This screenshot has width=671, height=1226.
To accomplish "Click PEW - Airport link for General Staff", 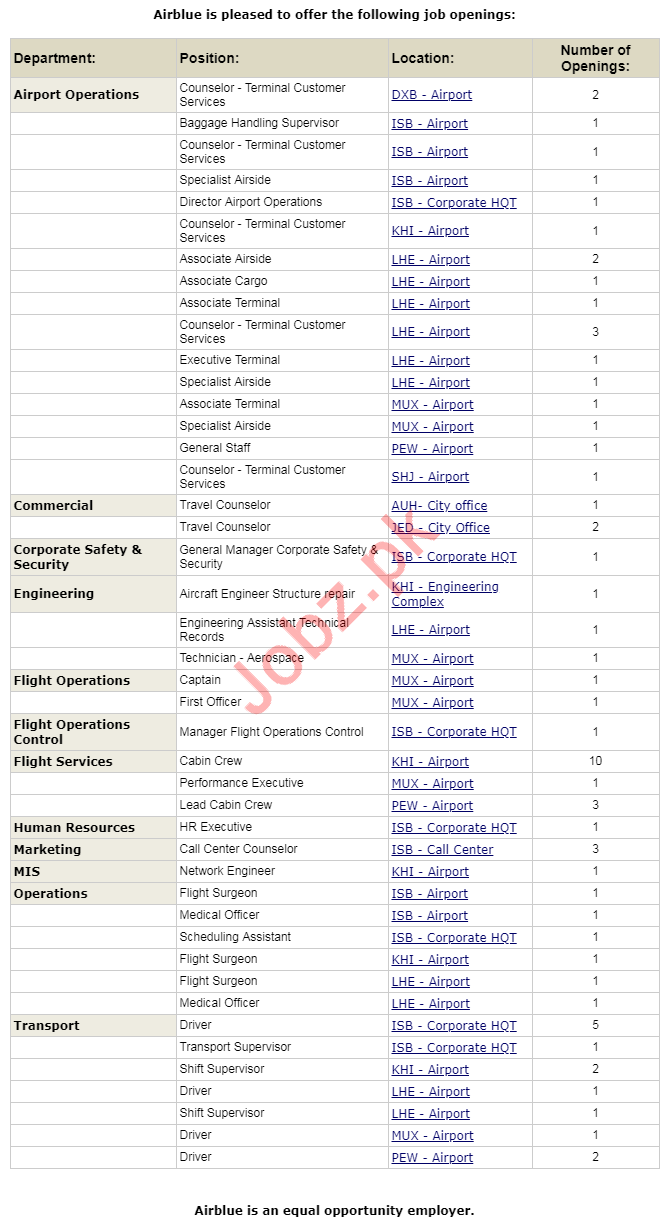I will coord(432,449).
